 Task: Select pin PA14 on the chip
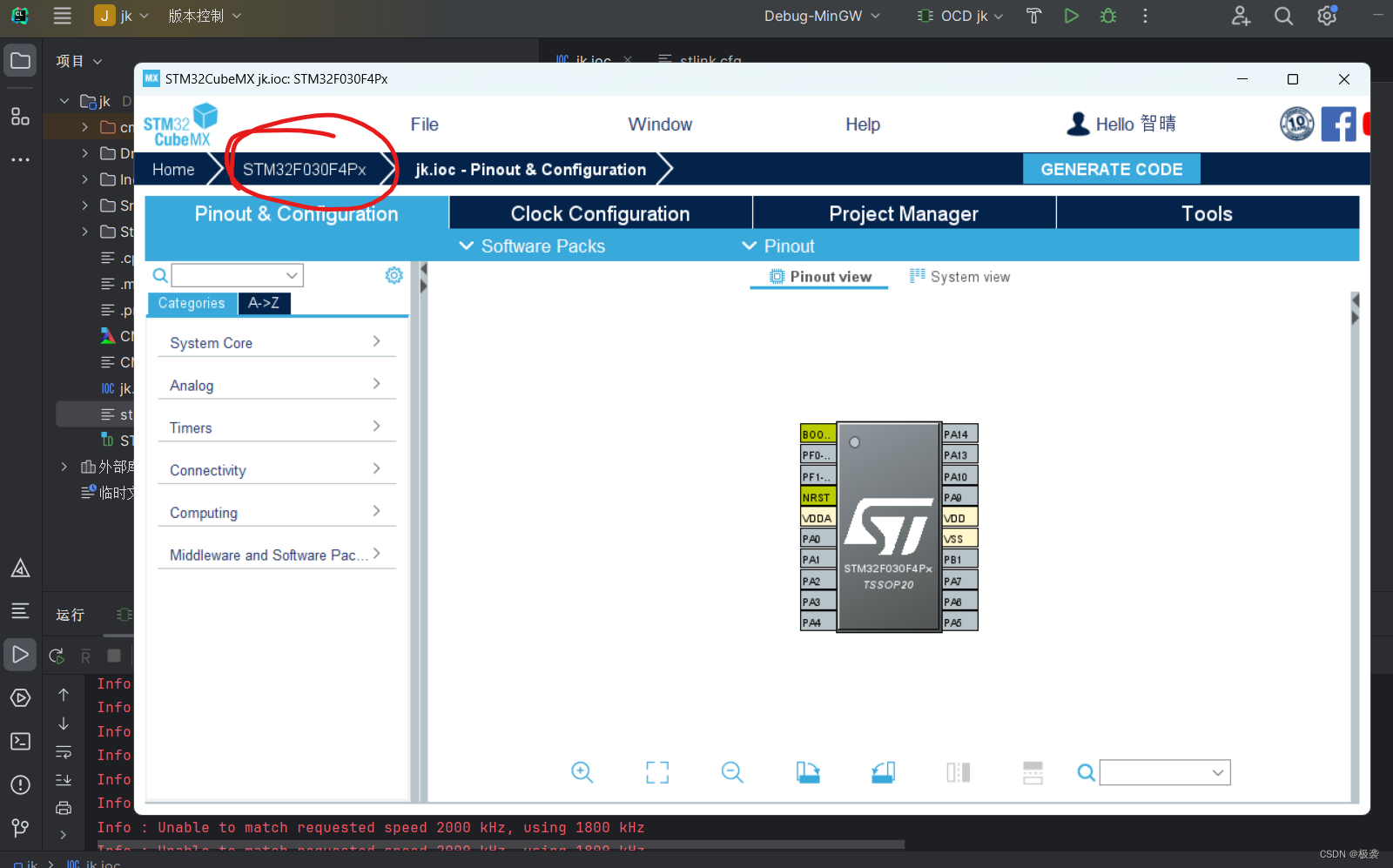click(960, 434)
